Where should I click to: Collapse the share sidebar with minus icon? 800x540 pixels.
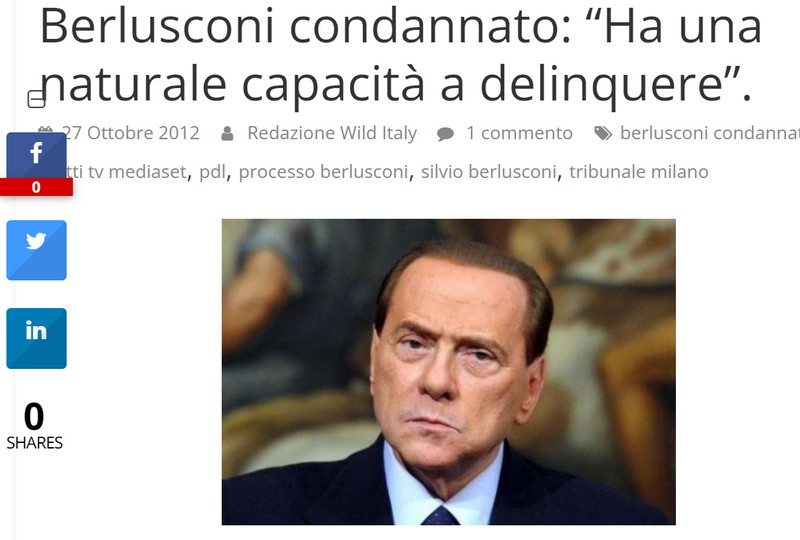(x=36, y=99)
